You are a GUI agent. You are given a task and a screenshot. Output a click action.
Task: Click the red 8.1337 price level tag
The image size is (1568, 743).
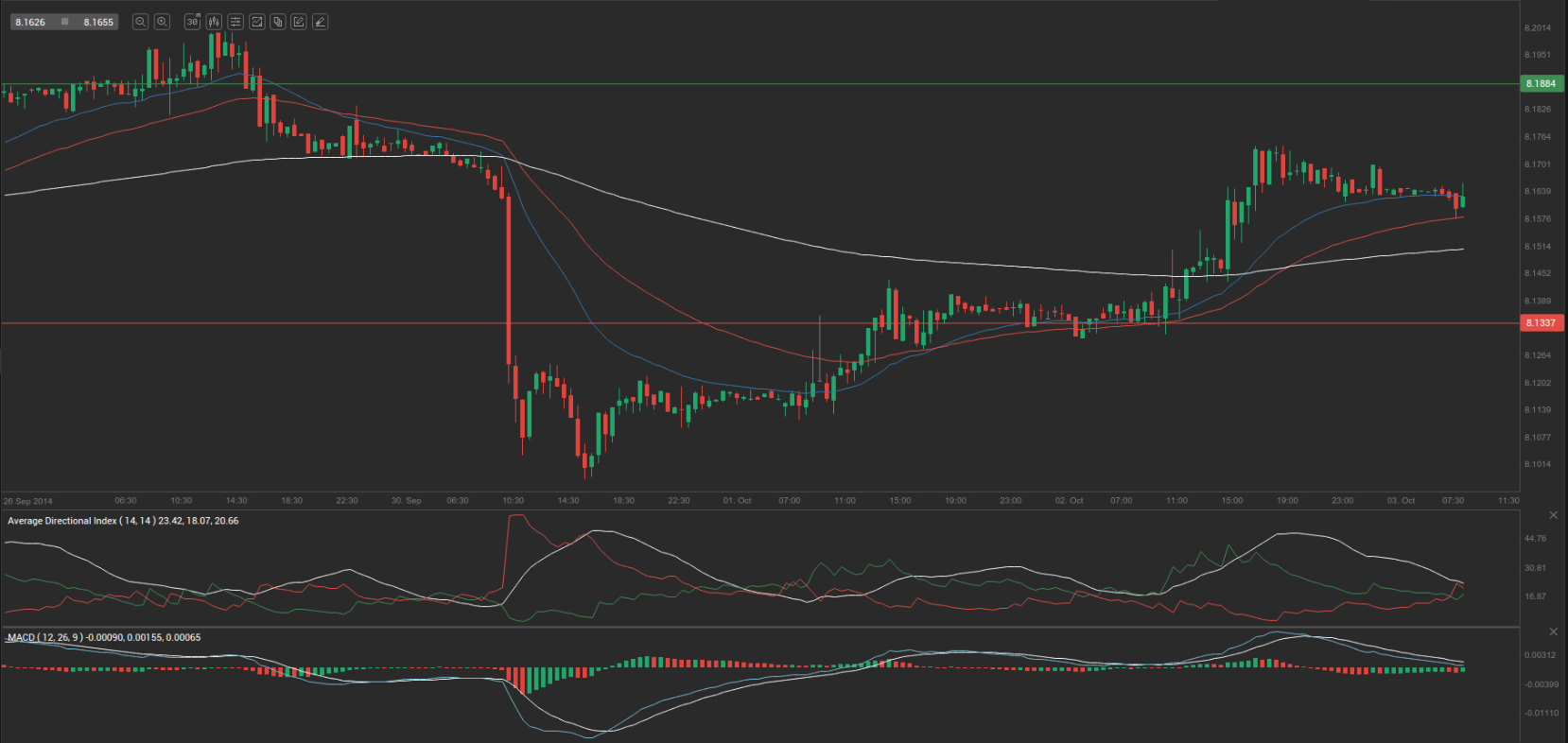(x=1542, y=323)
